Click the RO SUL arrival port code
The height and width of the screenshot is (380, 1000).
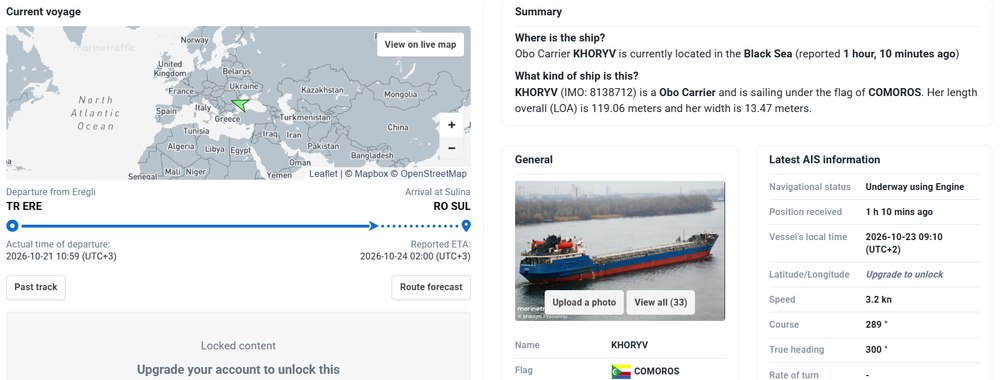click(452, 206)
